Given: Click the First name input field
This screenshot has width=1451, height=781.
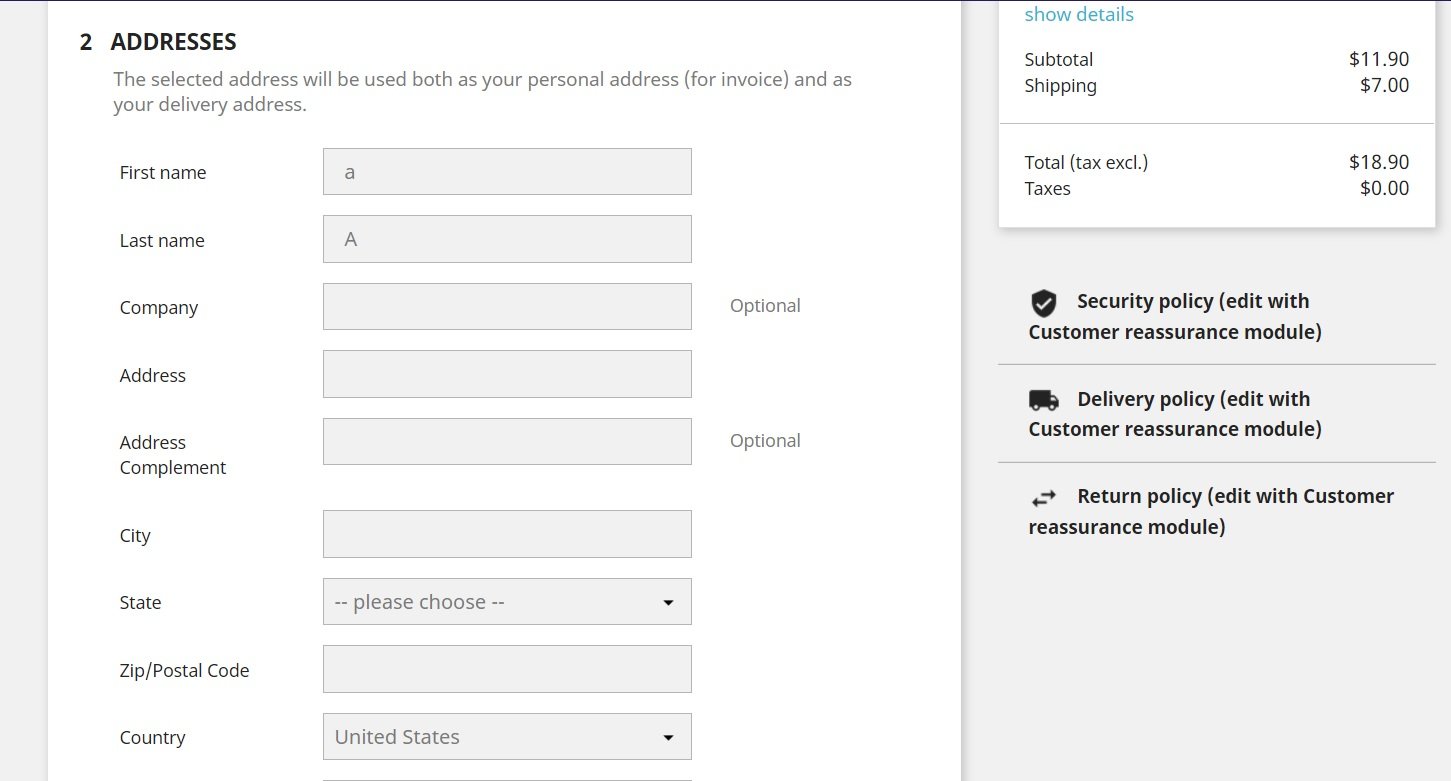Looking at the screenshot, I should coord(507,172).
